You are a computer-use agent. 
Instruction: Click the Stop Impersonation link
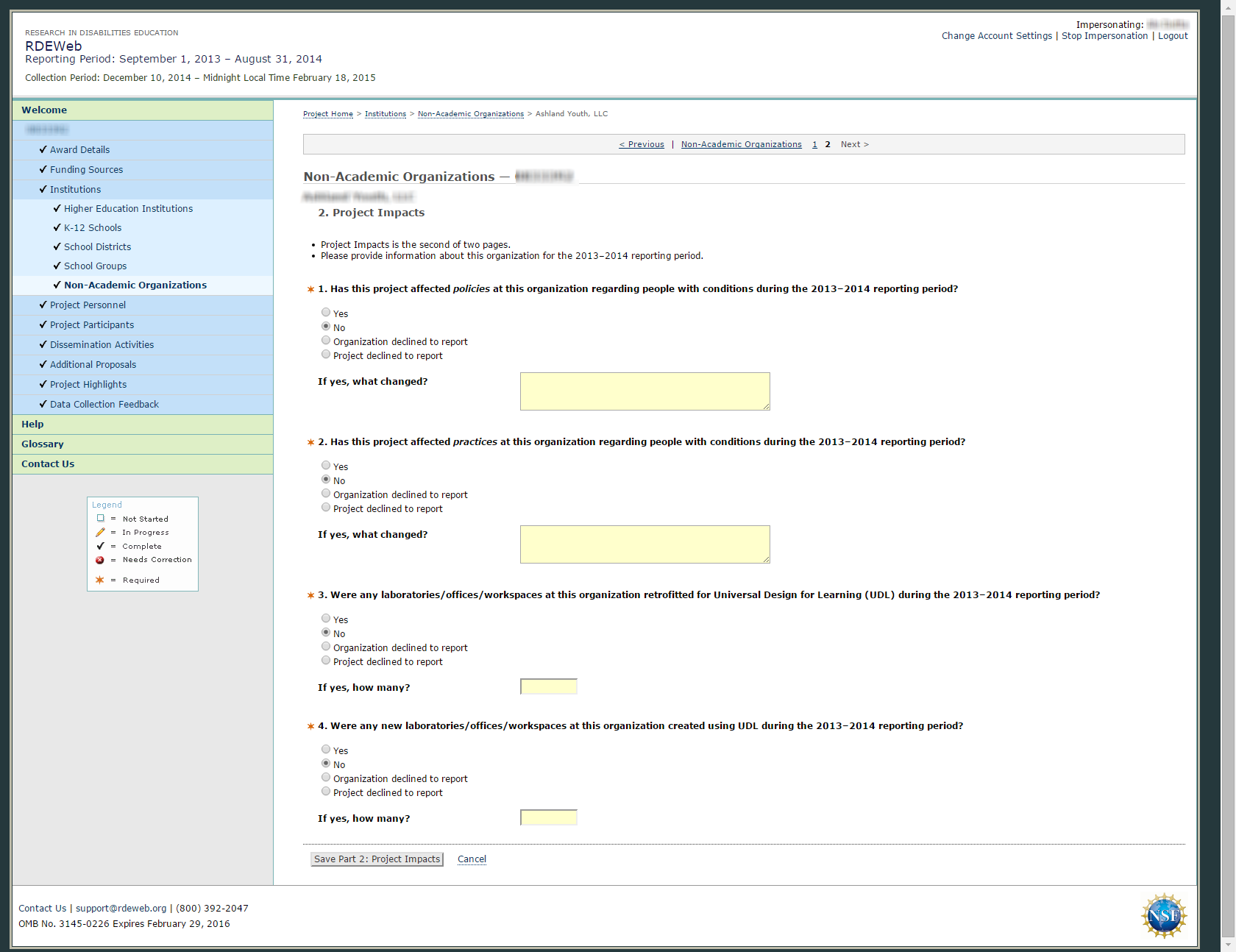click(1104, 36)
